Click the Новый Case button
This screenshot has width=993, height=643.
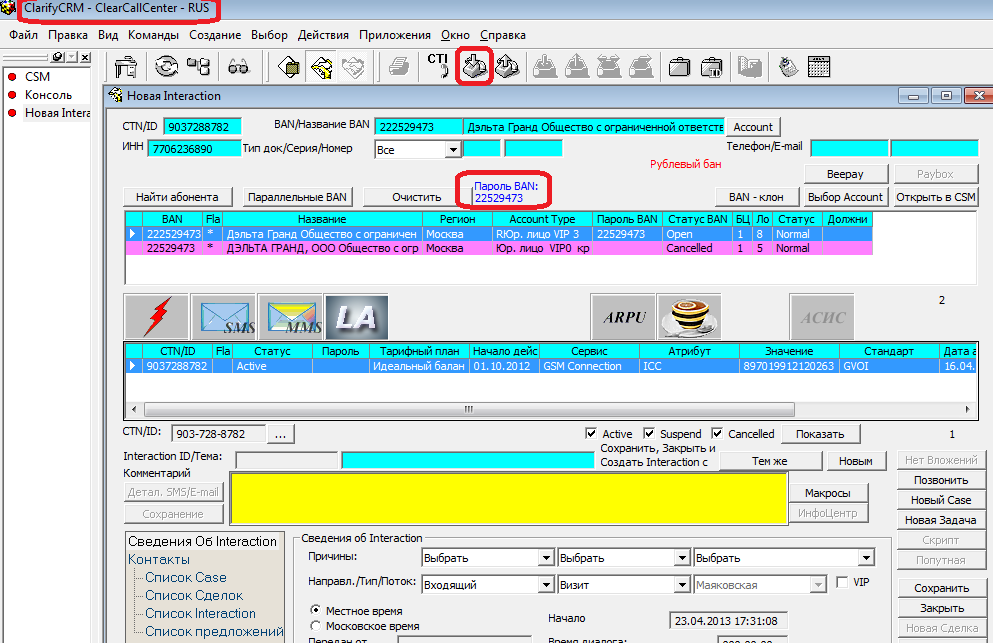coord(941,500)
